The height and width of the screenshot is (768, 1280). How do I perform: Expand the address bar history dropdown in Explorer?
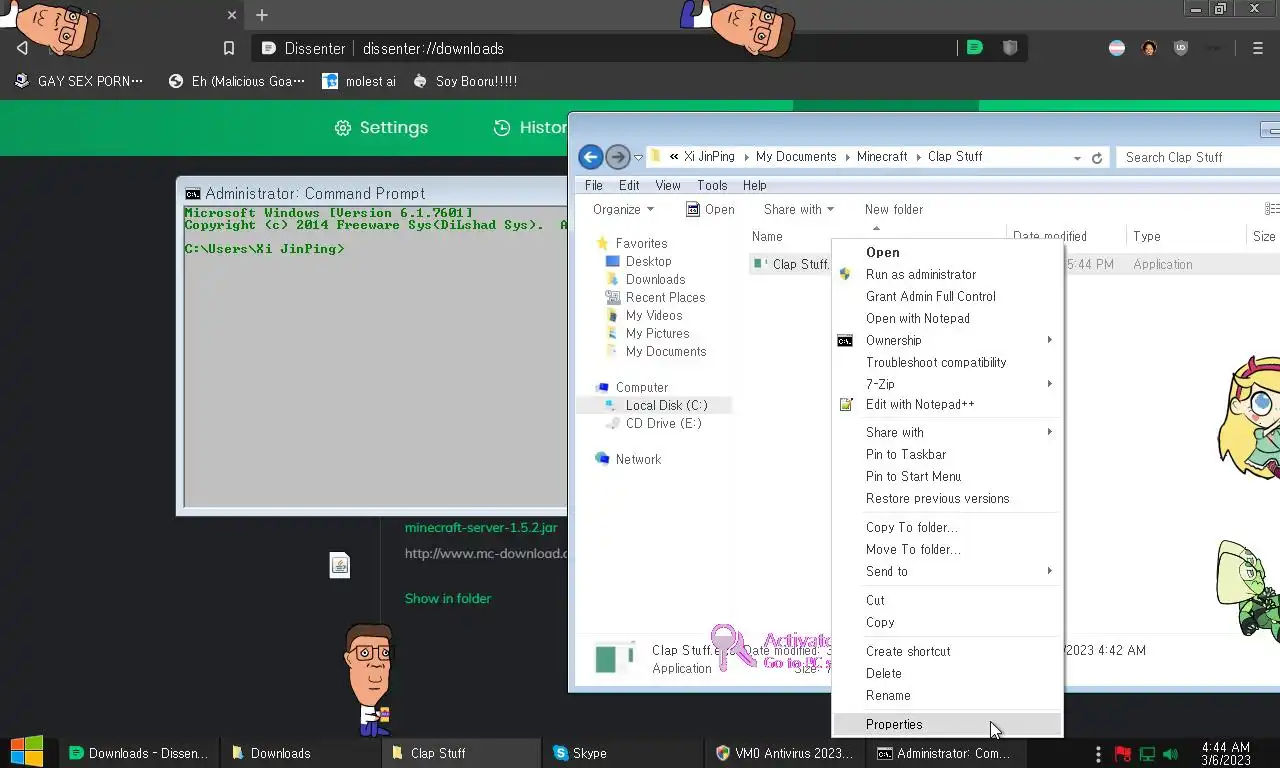pyautogui.click(x=1077, y=158)
